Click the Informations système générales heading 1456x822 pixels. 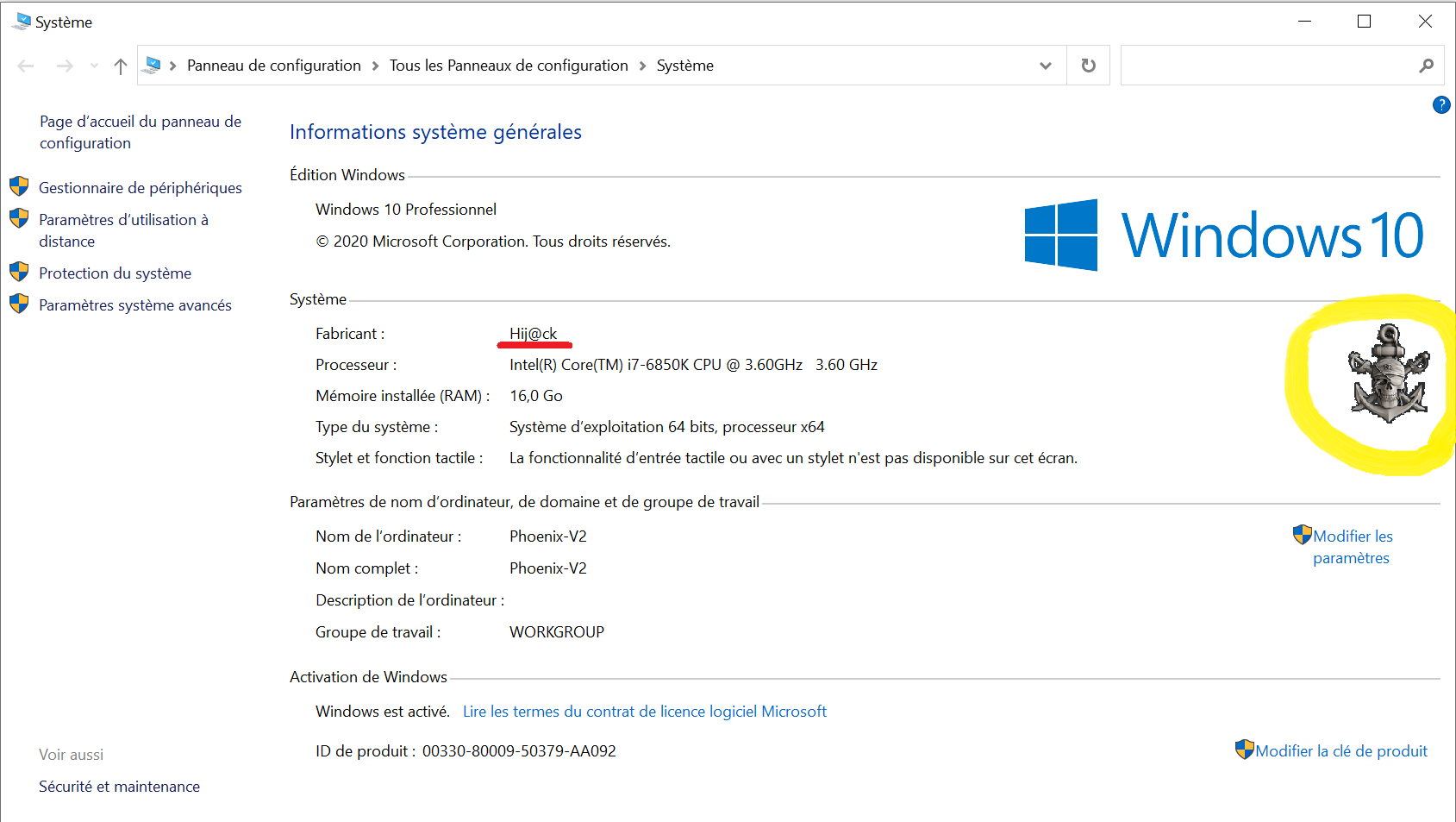435,132
